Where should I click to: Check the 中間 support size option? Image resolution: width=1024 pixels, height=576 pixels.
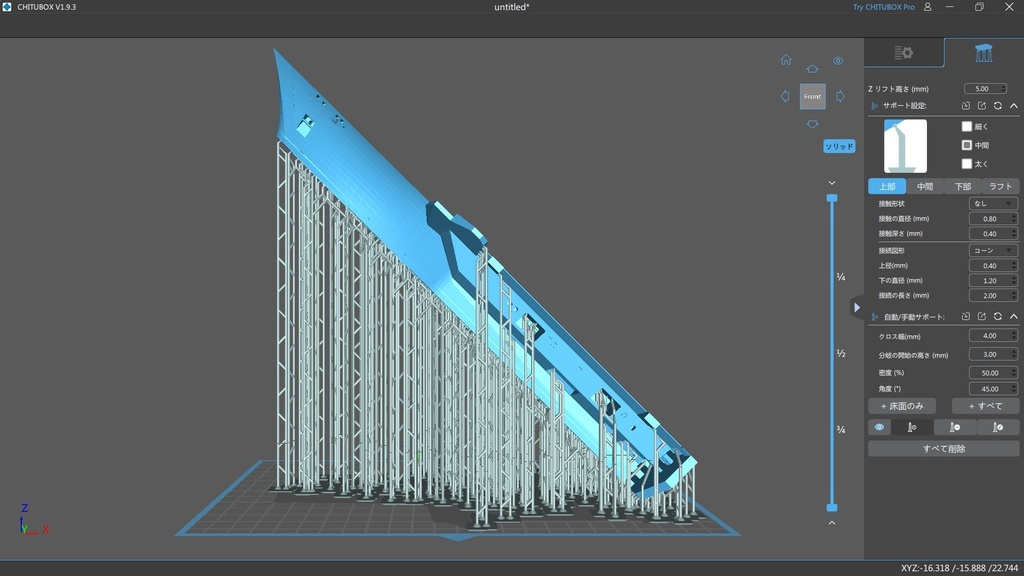click(967, 145)
